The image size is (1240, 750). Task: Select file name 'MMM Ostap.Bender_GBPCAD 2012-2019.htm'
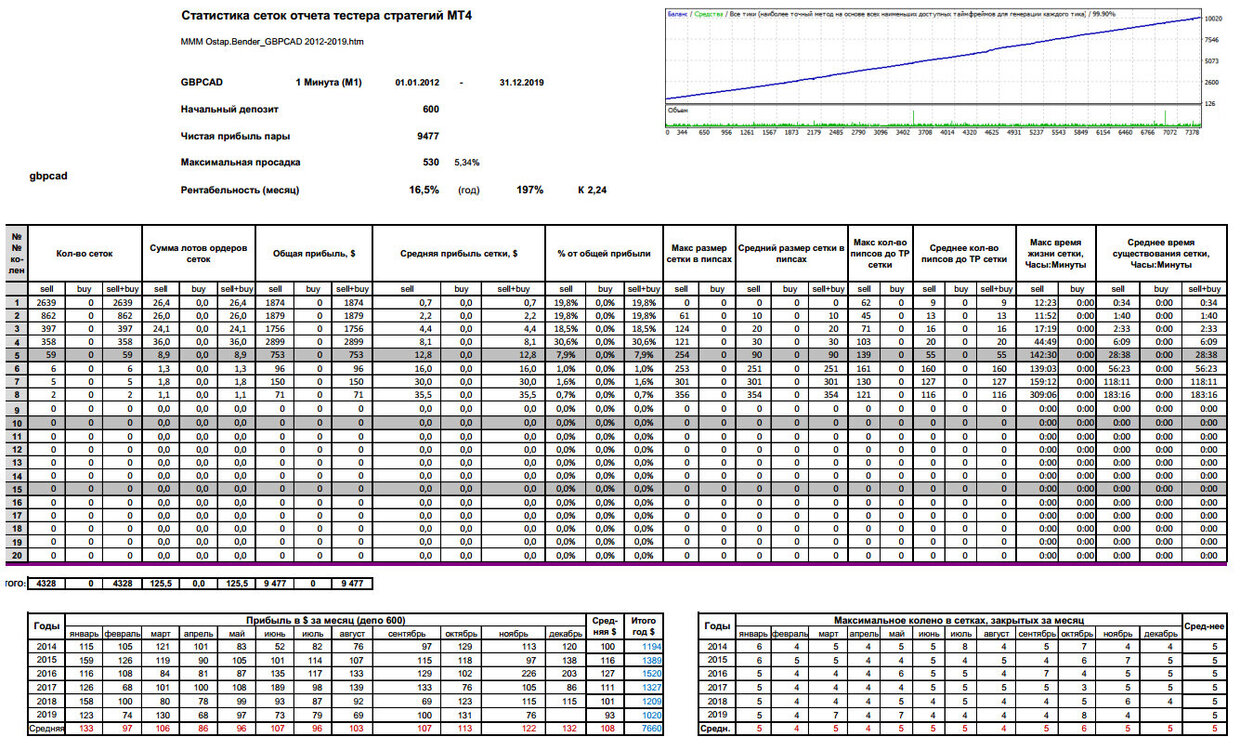point(271,42)
